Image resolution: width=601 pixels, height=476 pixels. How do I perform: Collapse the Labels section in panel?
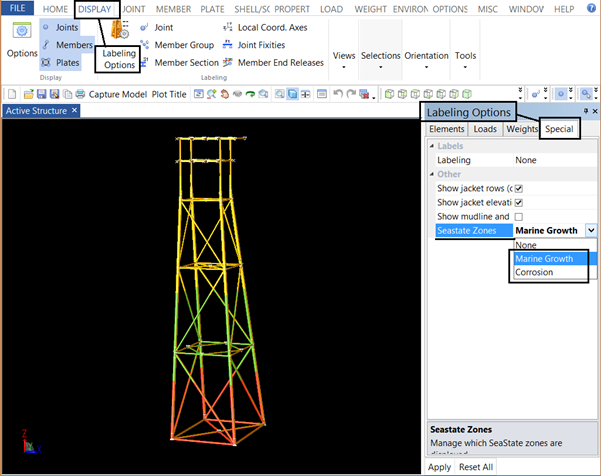click(x=432, y=146)
